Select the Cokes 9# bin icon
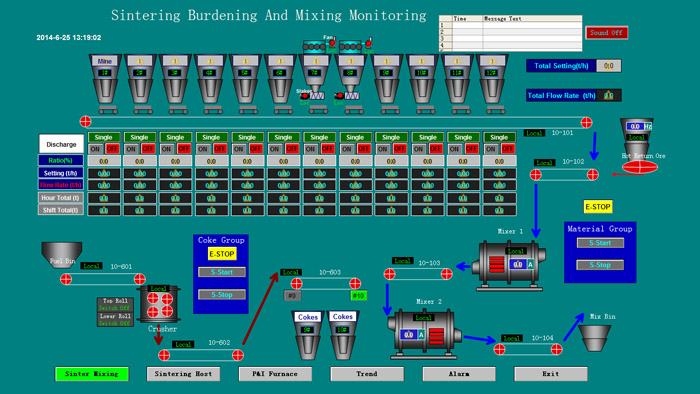This screenshot has height=394, width=700. 308,336
